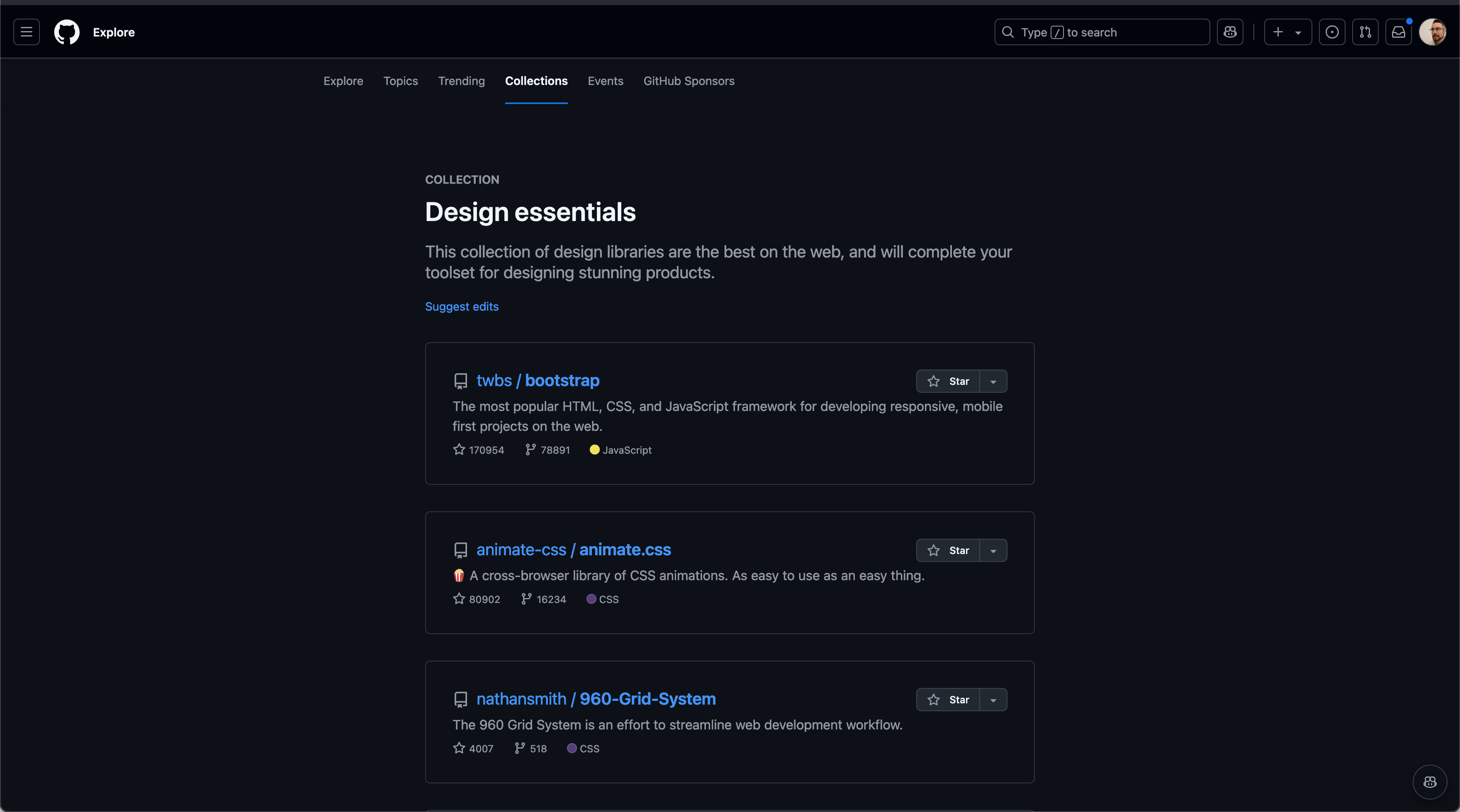Expand star lists dropdown for bootstrap
The image size is (1460, 812).
993,382
